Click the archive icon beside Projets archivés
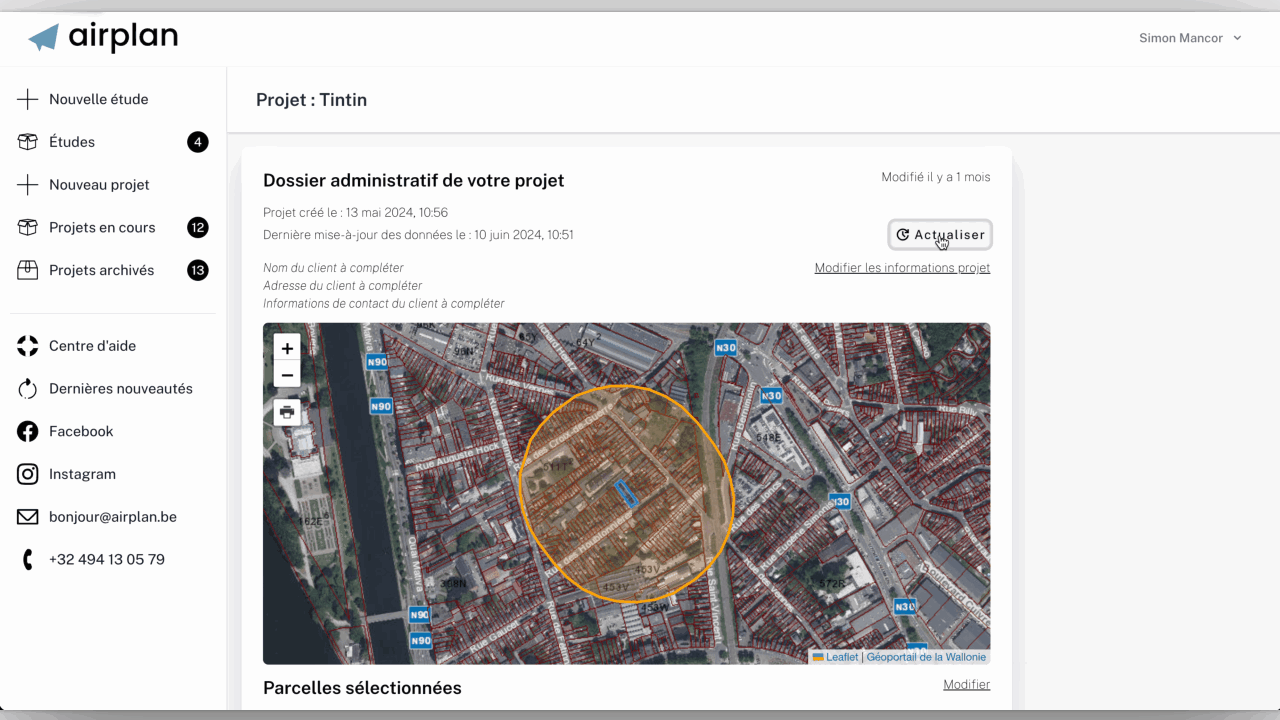Screen dimensions: 1280x720 pyautogui.click(x=28, y=270)
